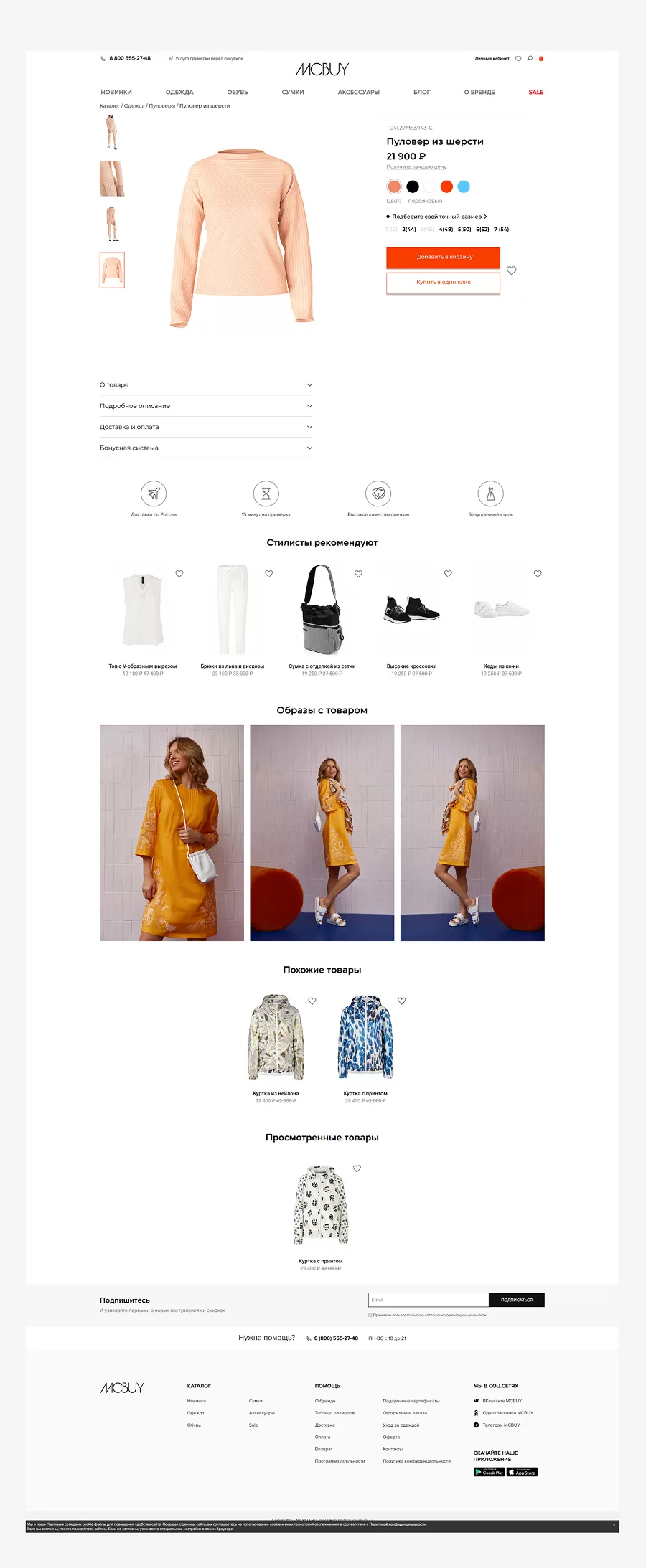Screen dimensions: 646x1568
Task: Click the Google Play app badge
Action: [x=489, y=1472]
